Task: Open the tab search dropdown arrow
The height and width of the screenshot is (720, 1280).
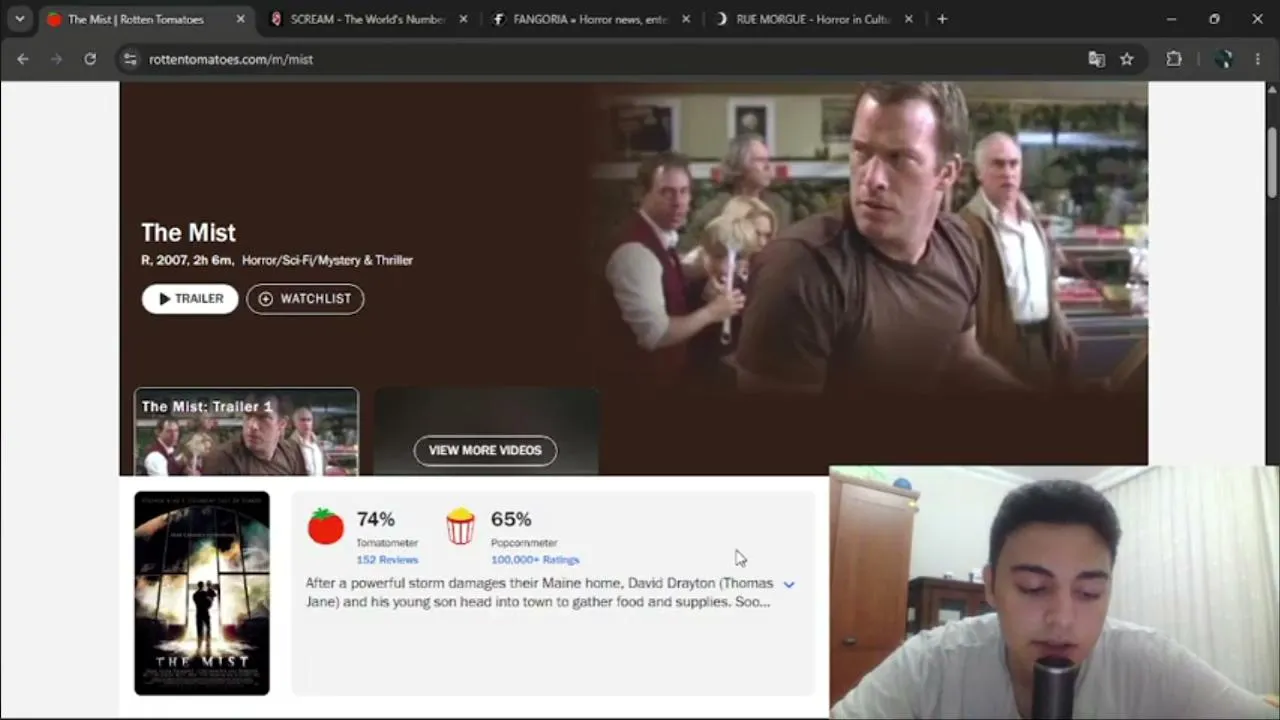Action: coord(19,19)
